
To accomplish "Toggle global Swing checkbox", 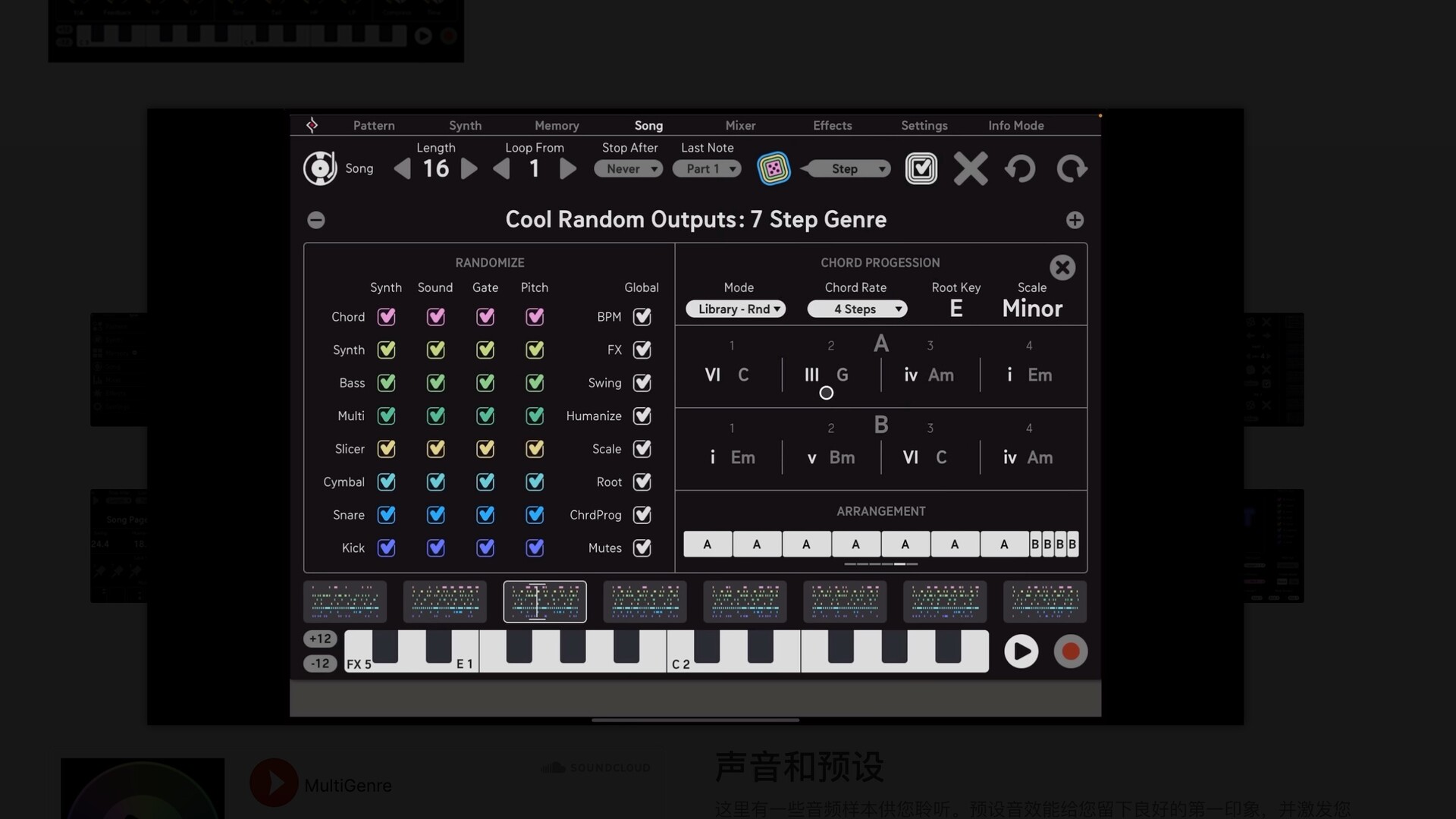I will point(642,383).
